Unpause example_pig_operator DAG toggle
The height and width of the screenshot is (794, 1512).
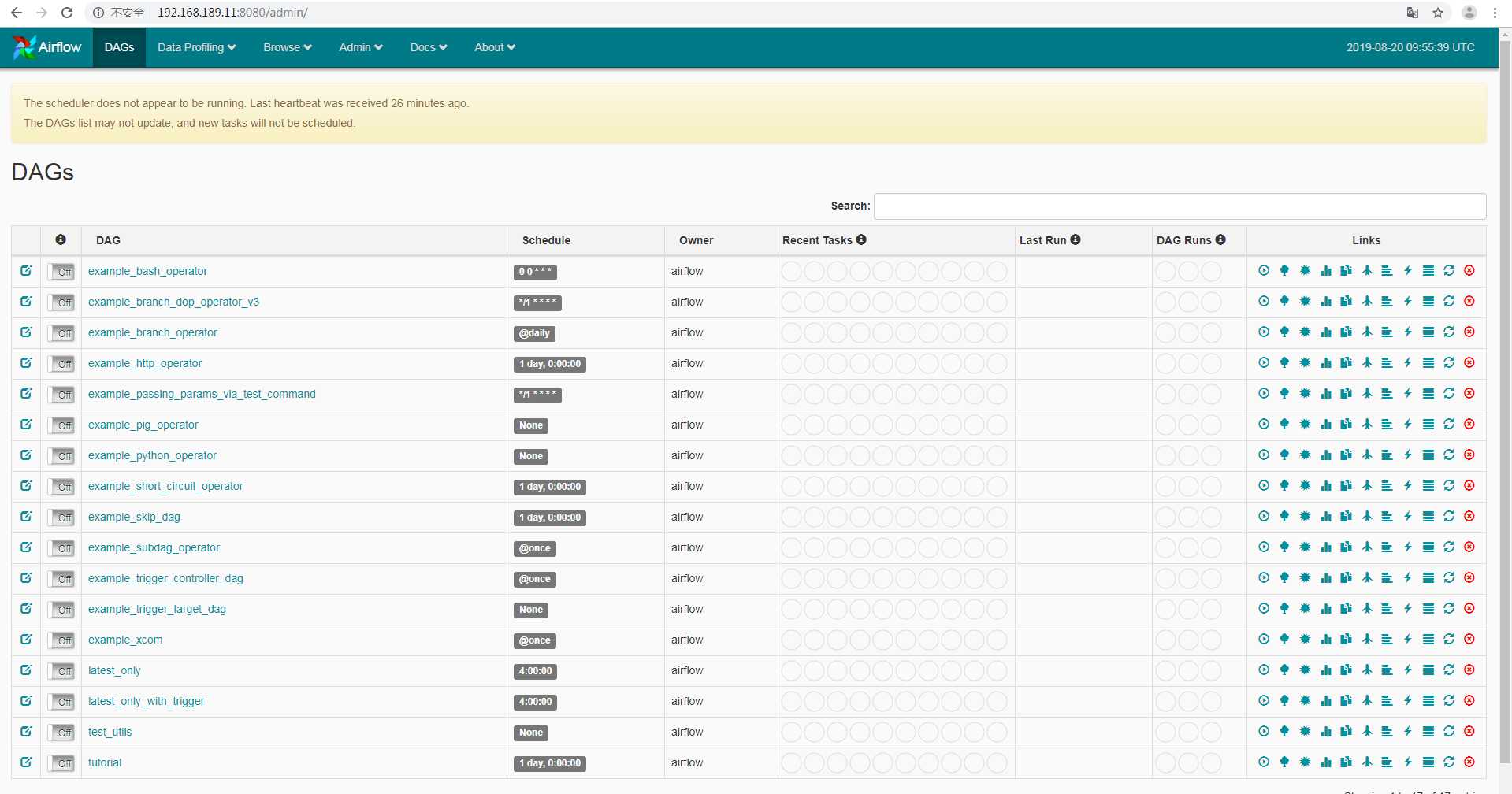click(x=61, y=425)
